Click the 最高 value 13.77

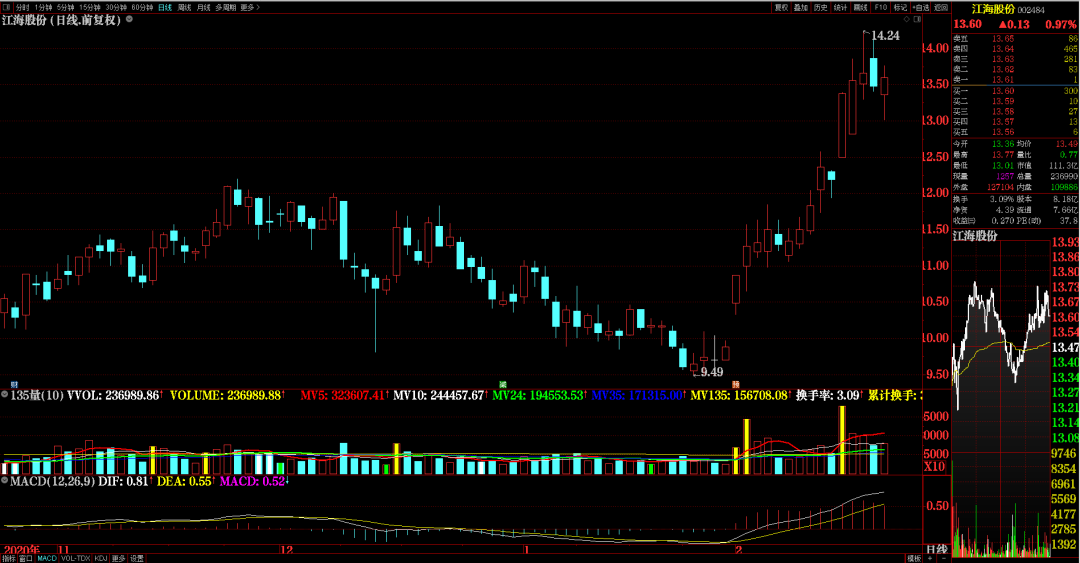(1003, 155)
